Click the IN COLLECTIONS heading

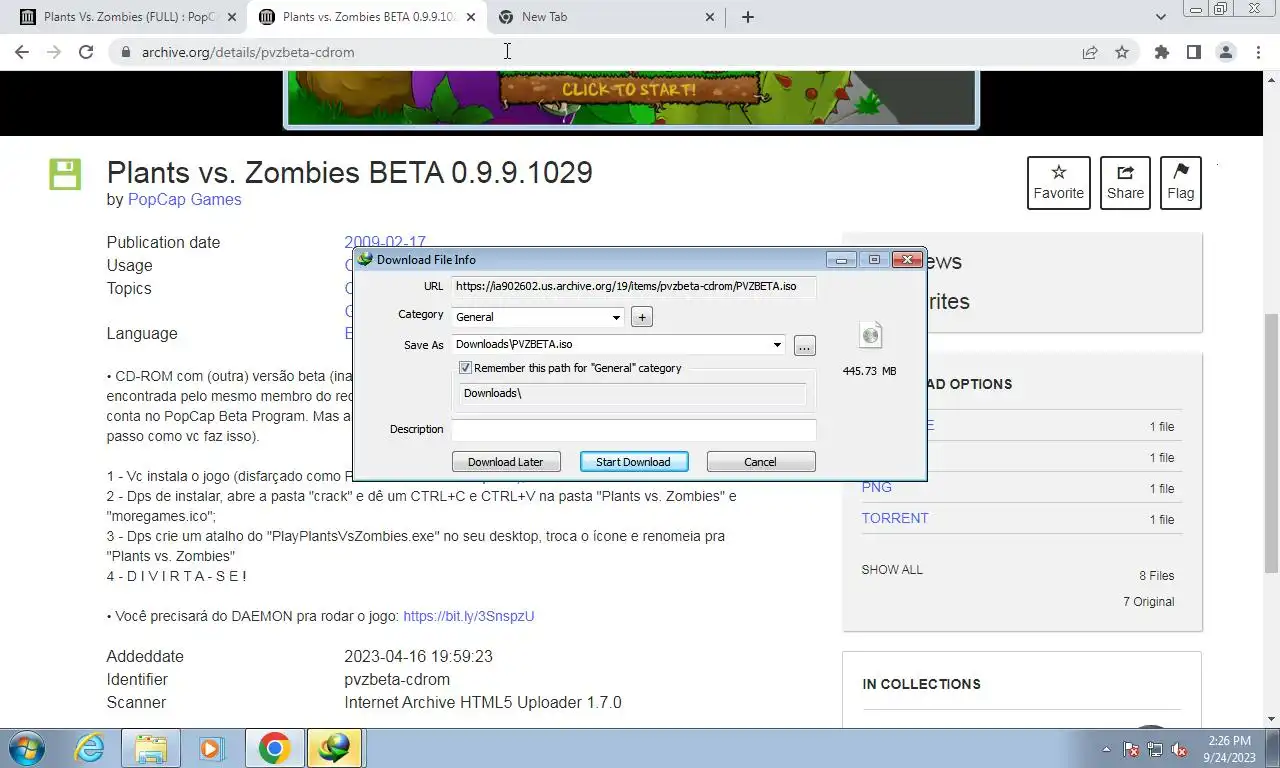click(921, 684)
